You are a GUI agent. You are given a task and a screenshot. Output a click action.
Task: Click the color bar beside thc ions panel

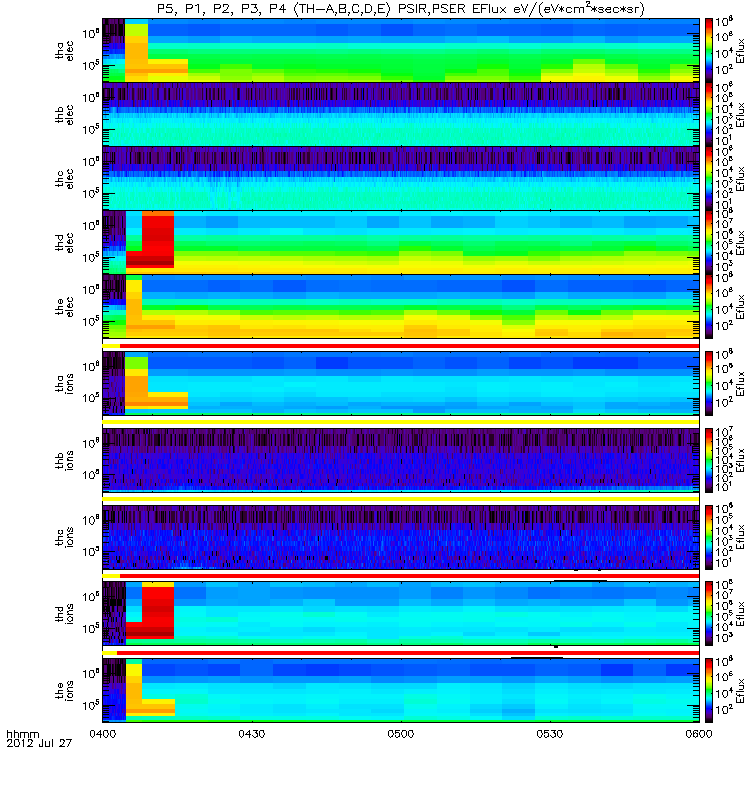tap(709, 537)
